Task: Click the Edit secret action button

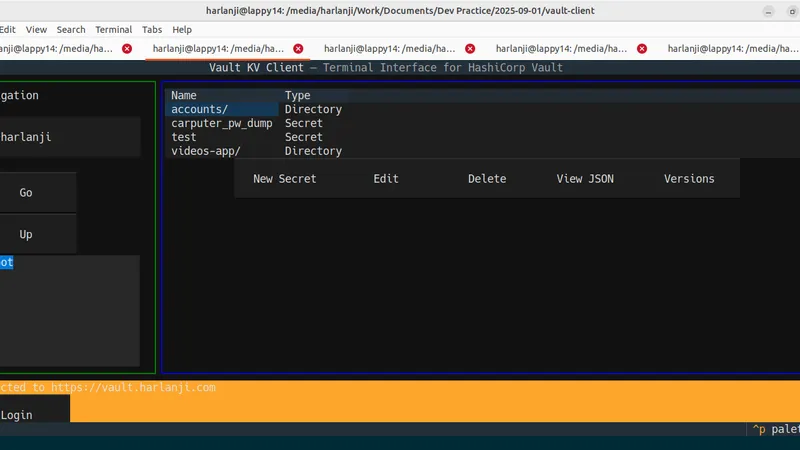Action: pyautogui.click(x=386, y=179)
